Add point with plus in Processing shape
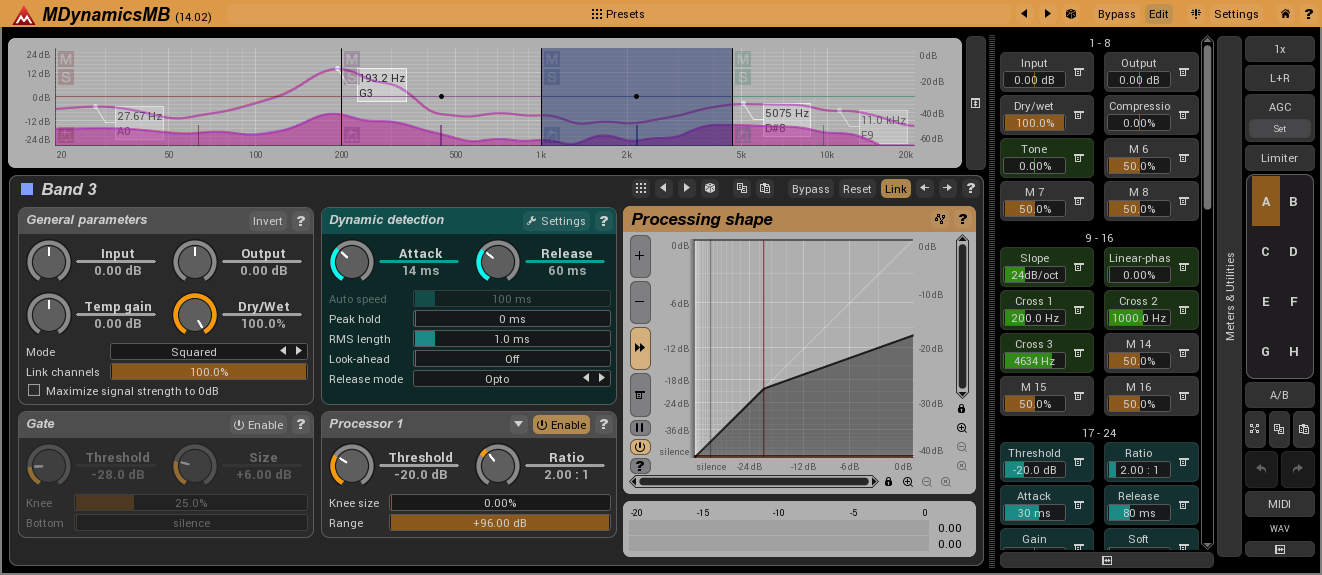This screenshot has width=1322, height=575. pyautogui.click(x=640, y=256)
